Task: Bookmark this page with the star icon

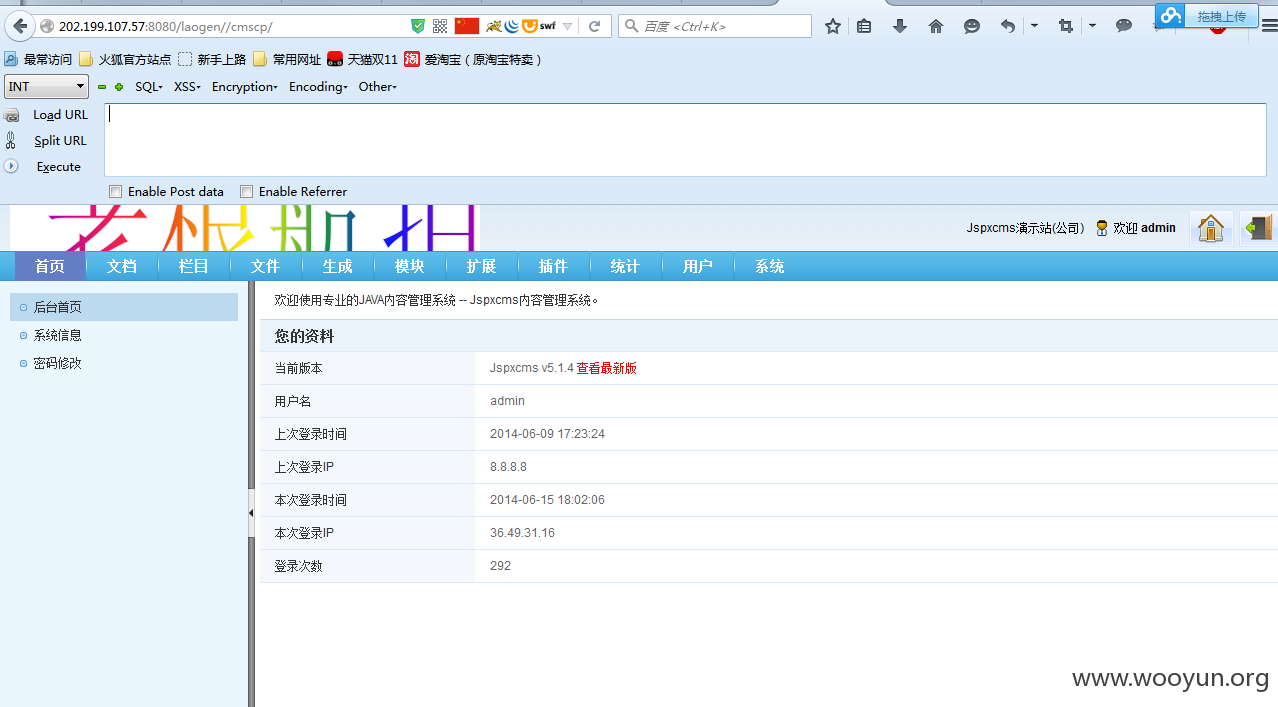Action: coord(832,26)
